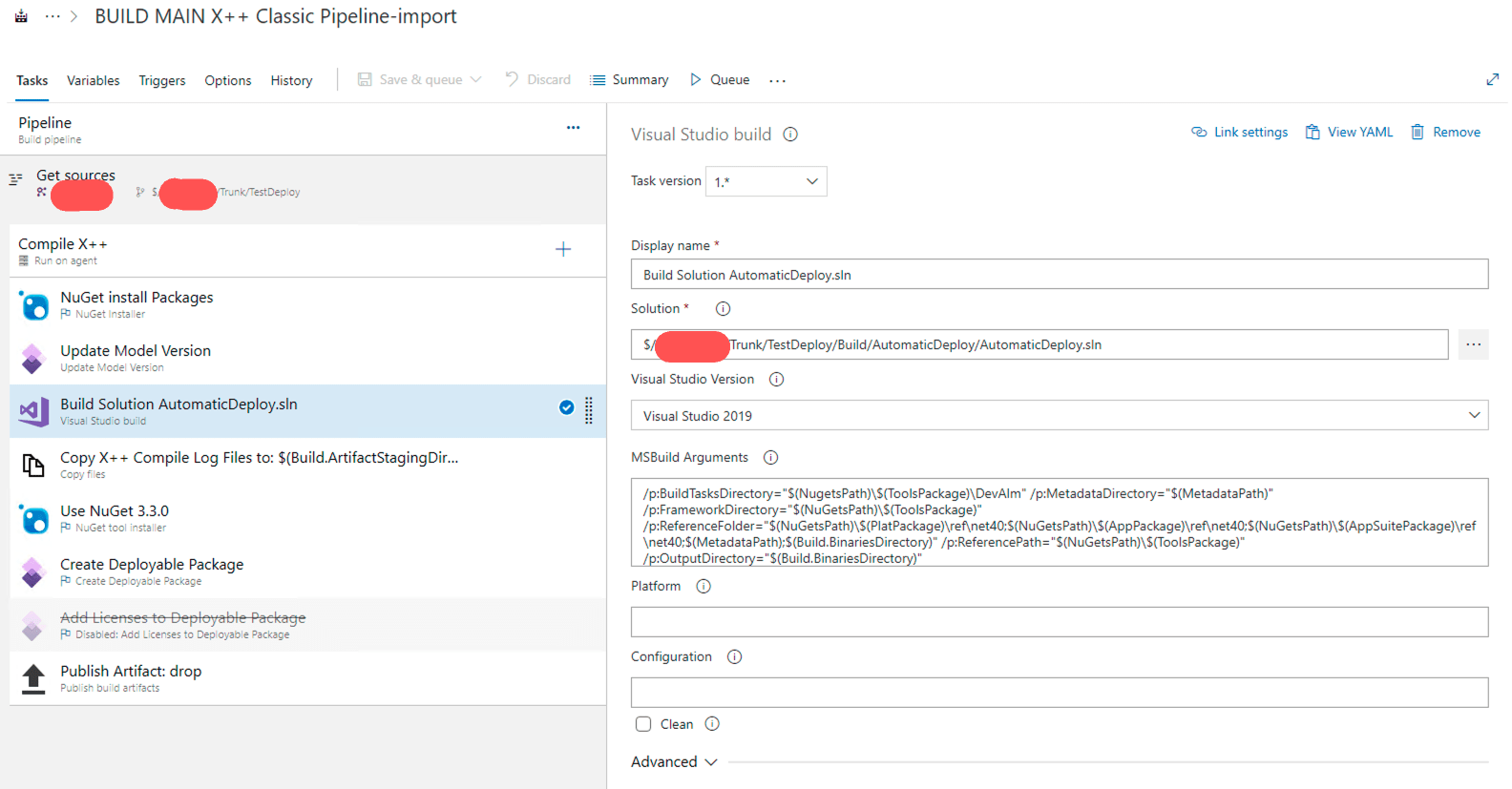Browse for solution with ellipsis button

pos(1474,344)
